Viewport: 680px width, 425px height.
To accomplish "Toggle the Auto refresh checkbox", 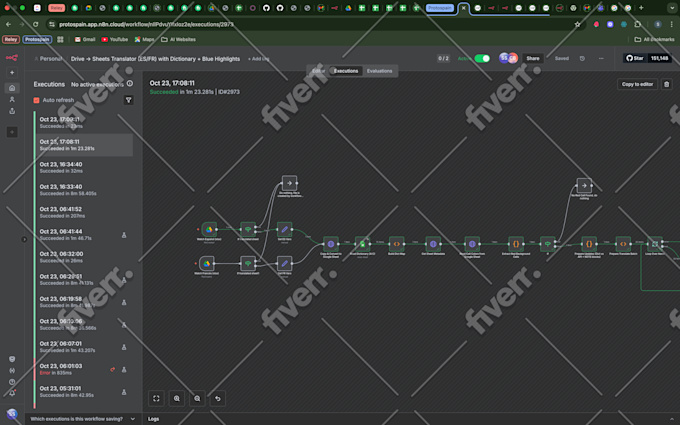I will click(36, 100).
